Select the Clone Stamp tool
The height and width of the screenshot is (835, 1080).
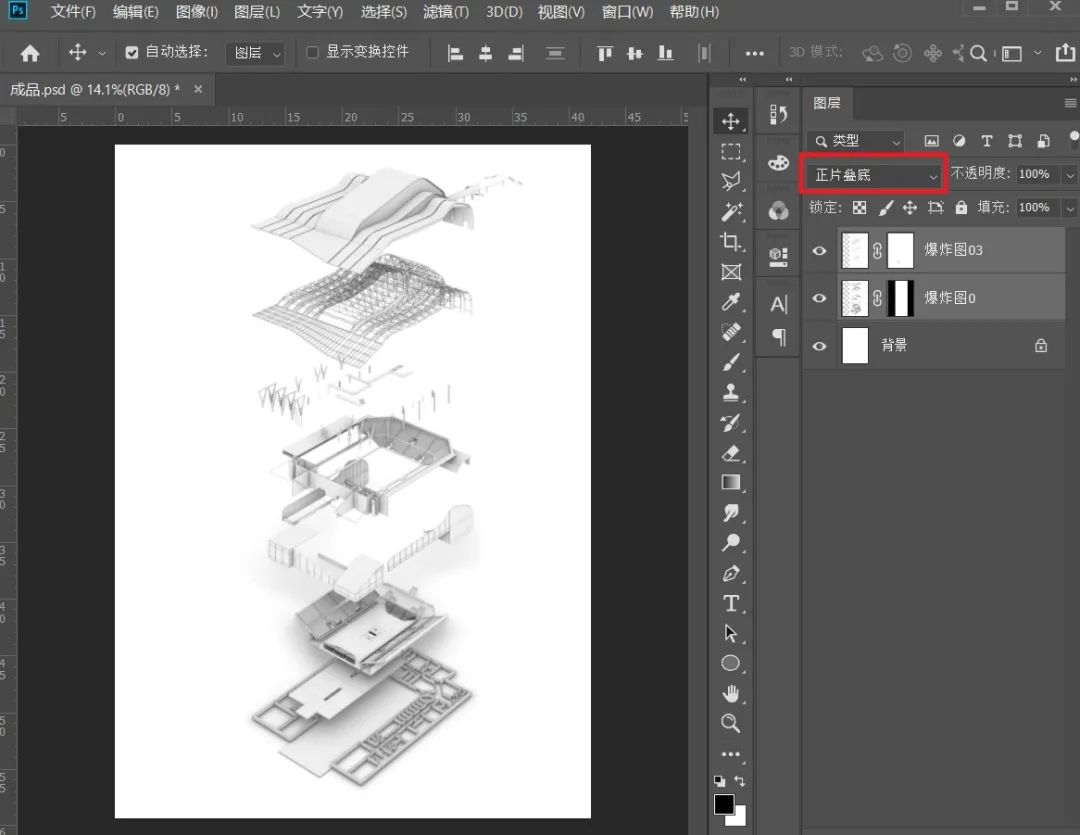pyautogui.click(x=731, y=393)
